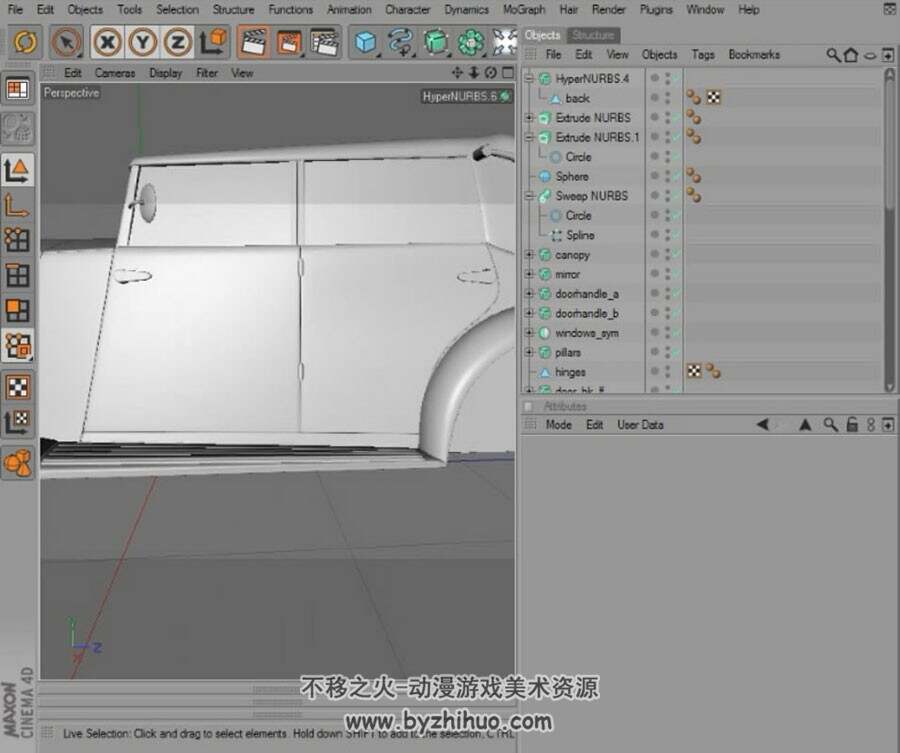The height and width of the screenshot is (753, 900).
Task: Collapse the Sweep NURBS node
Action: coord(529,196)
